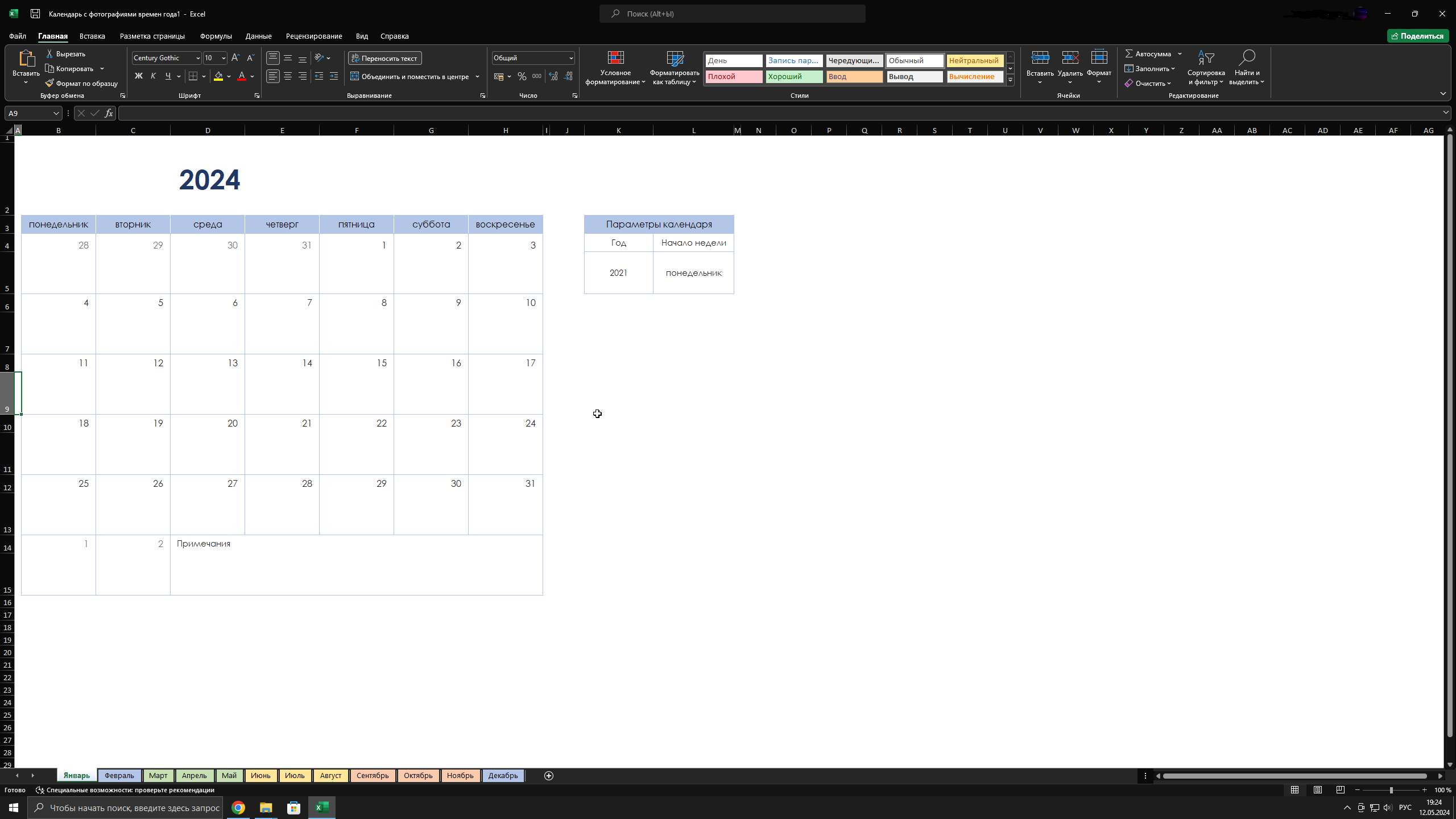Open the Февраль sheet tab
1456x819 pixels.
119,776
